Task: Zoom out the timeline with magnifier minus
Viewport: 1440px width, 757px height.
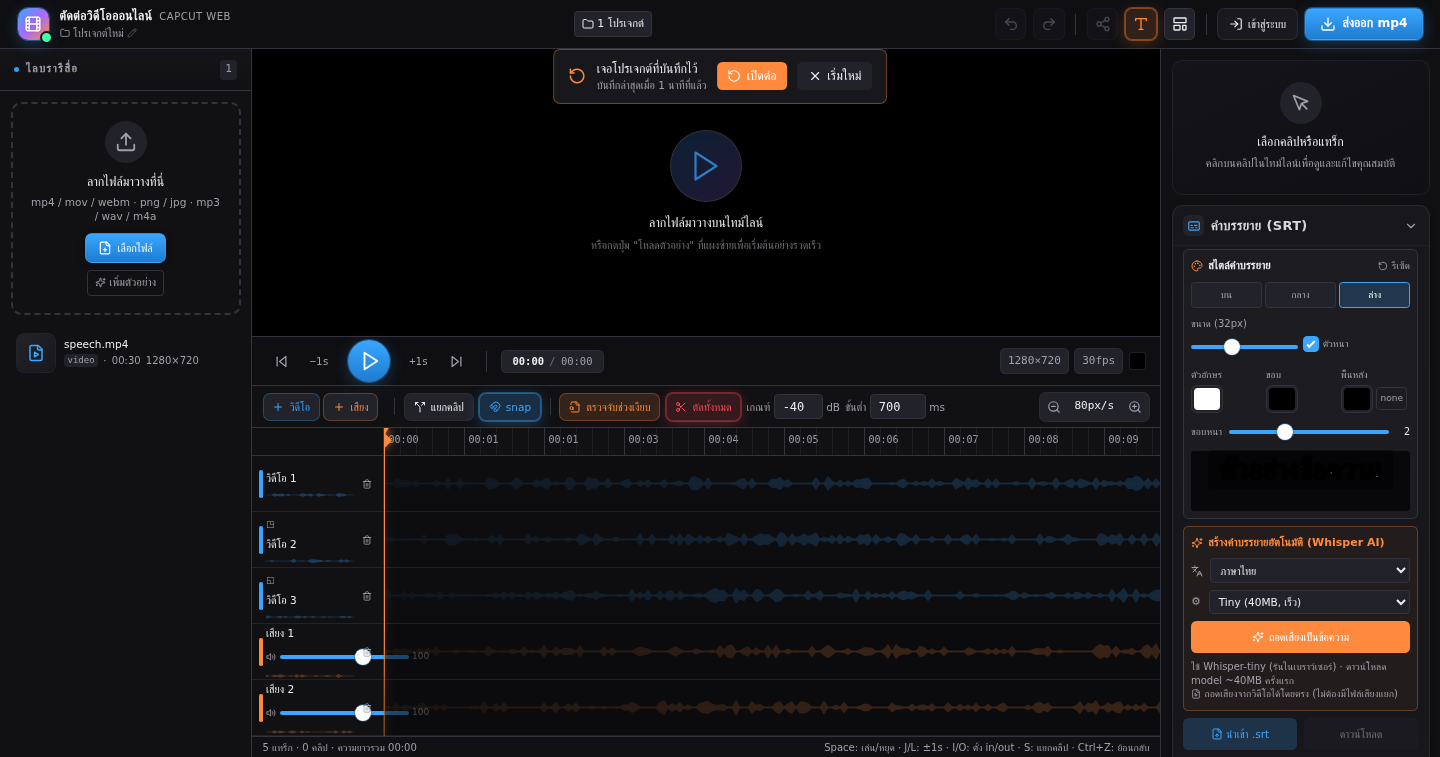Action: click(x=1054, y=407)
